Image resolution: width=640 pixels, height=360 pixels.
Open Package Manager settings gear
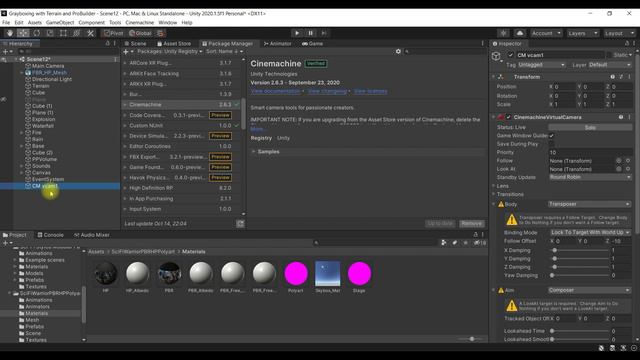click(x=398, y=51)
